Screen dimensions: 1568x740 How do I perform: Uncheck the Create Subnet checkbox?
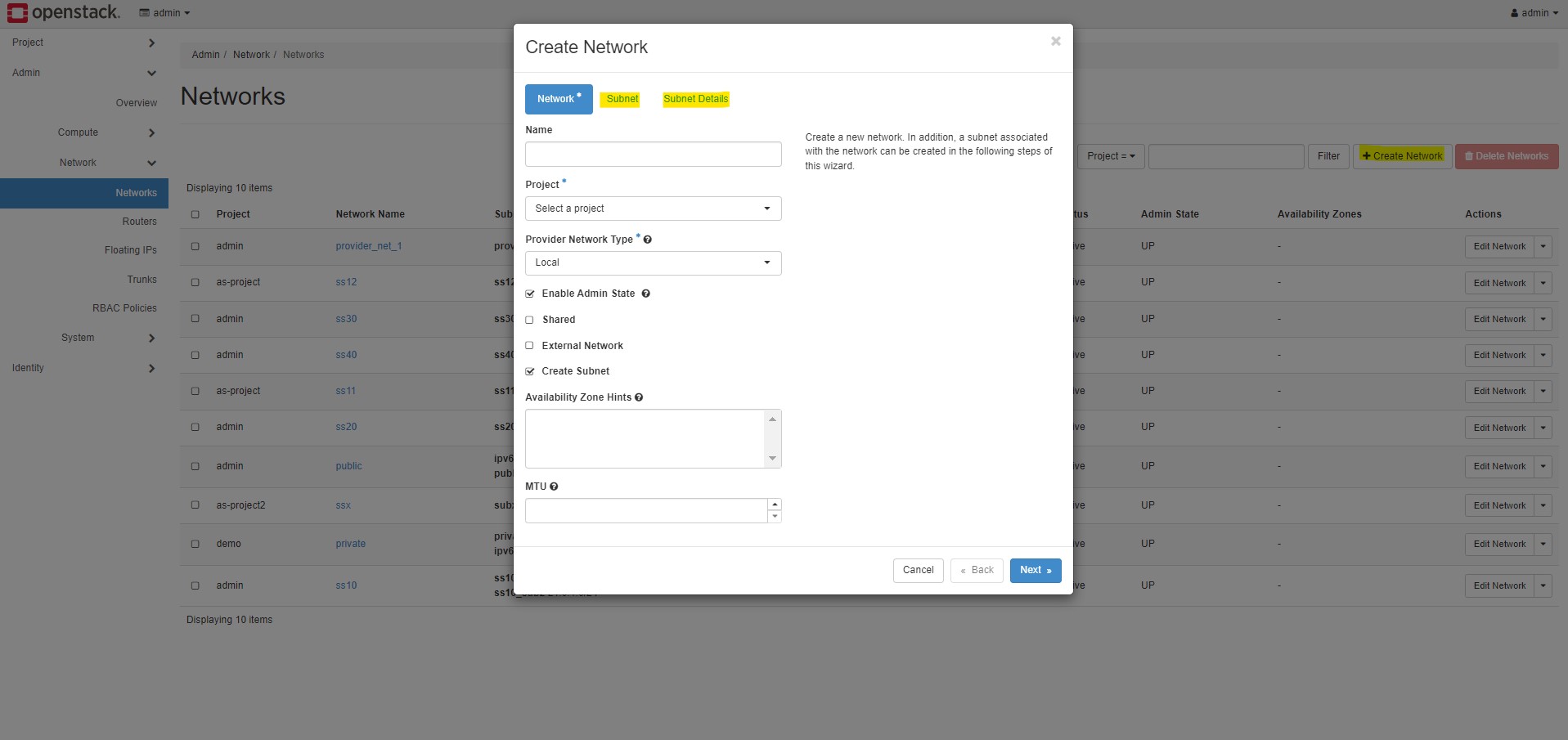pos(530,371)
